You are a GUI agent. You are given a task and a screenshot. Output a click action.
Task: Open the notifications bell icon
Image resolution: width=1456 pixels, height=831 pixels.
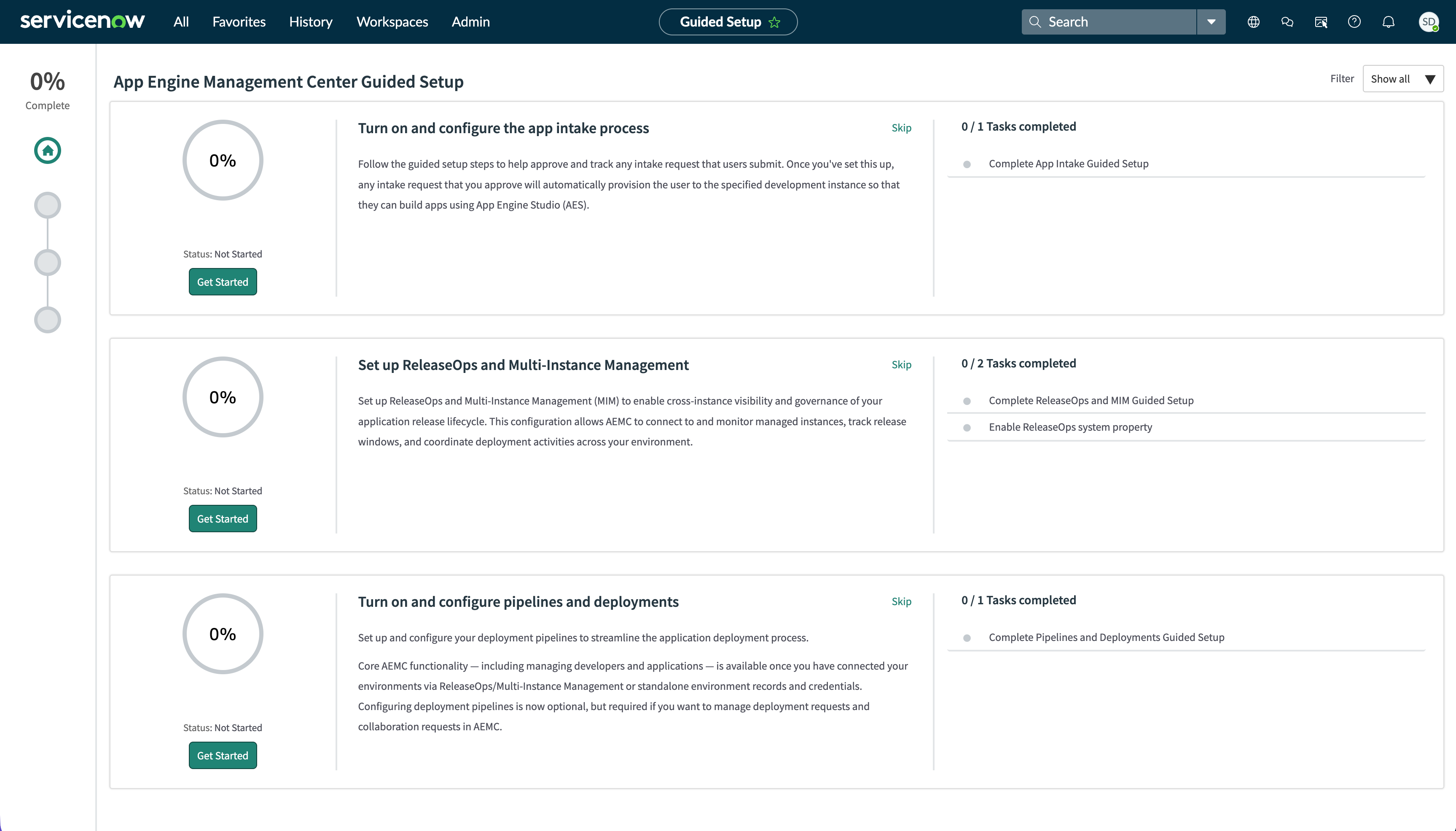point(1389,21)
